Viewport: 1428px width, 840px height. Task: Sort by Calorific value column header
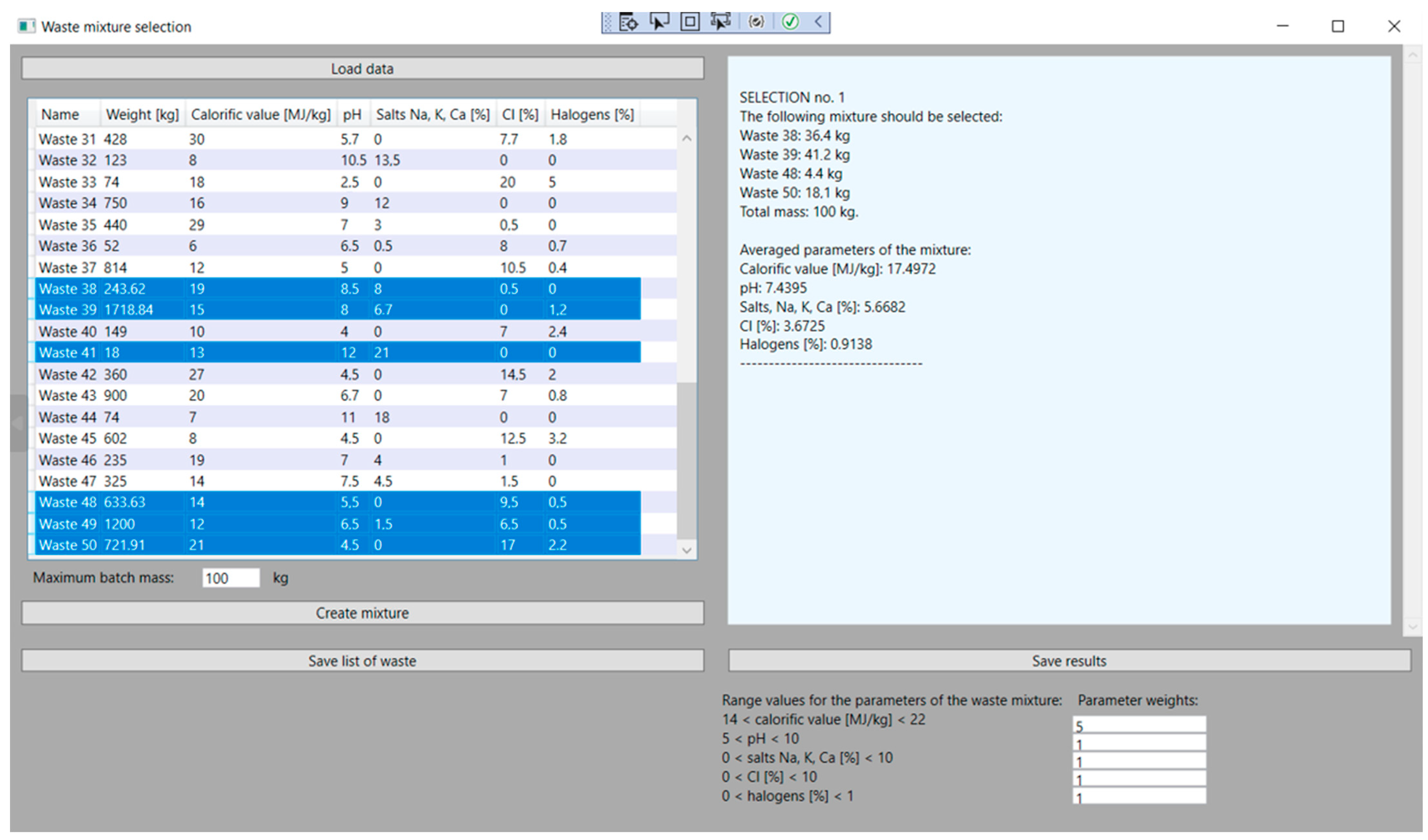(x=261, y=114)
